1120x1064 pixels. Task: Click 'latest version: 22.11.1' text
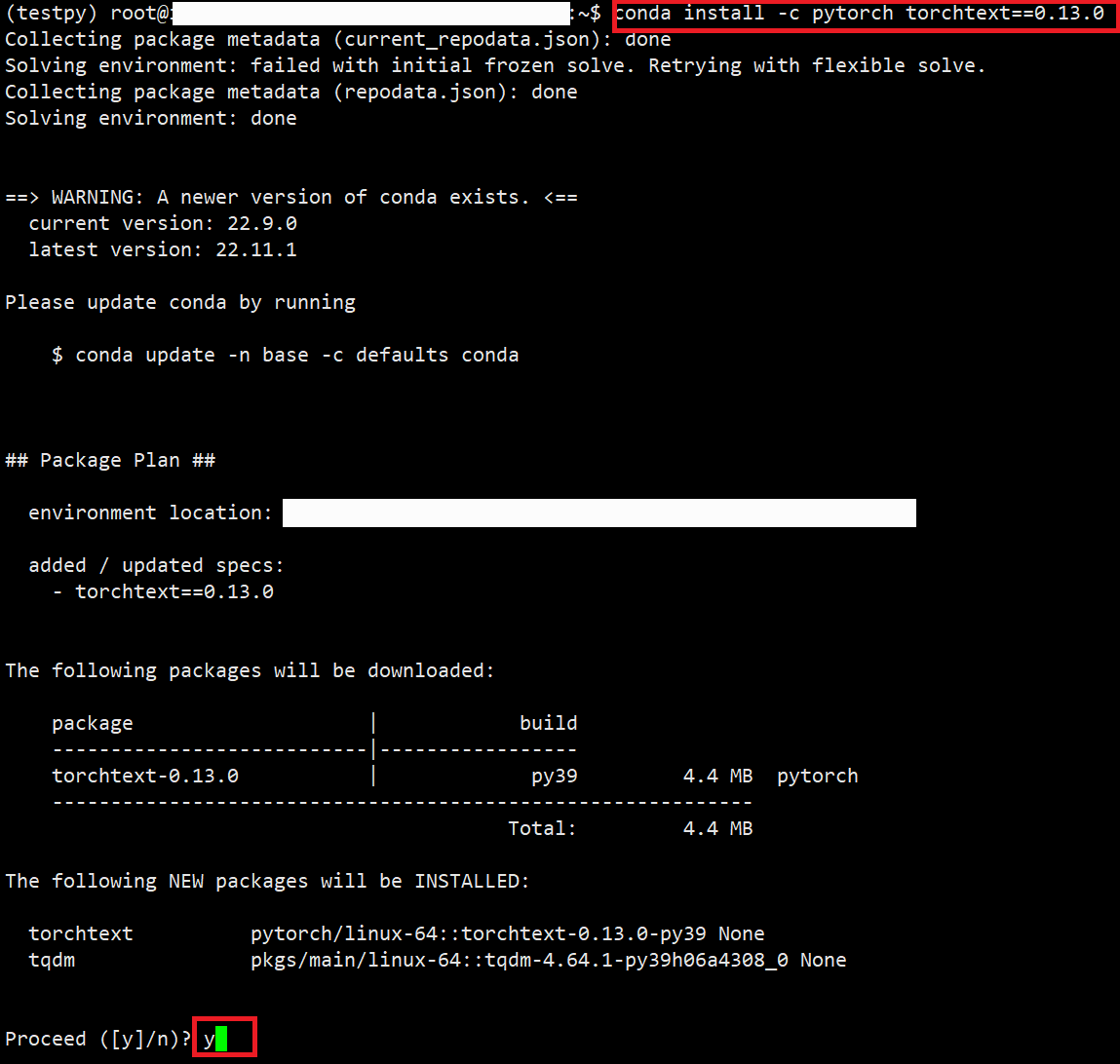click(x=163, y=250)
